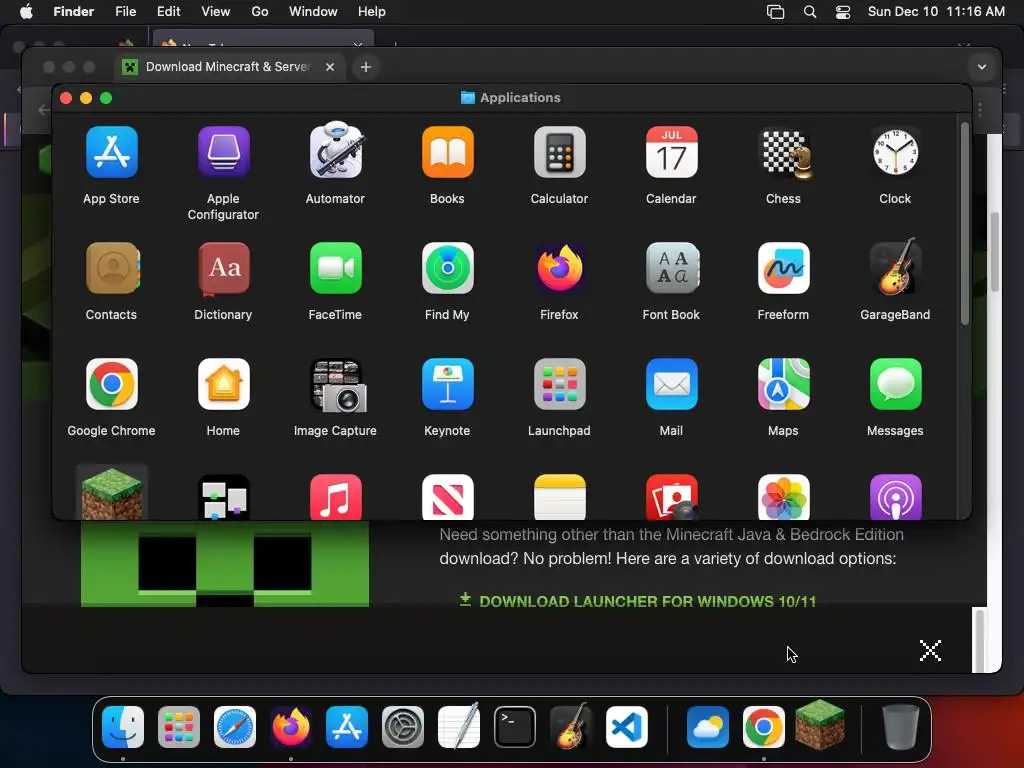Open the Clock app

click(895, 153)
